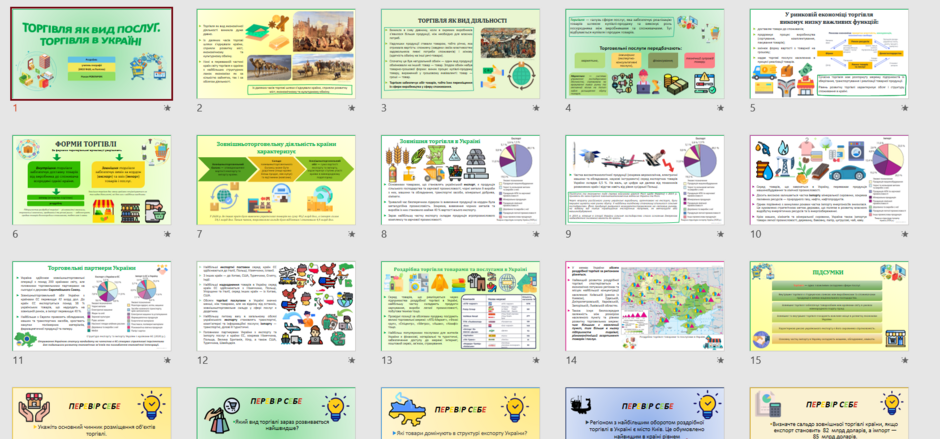
Task: Click the transition star icon under slide 6
Action: point(167,234)
